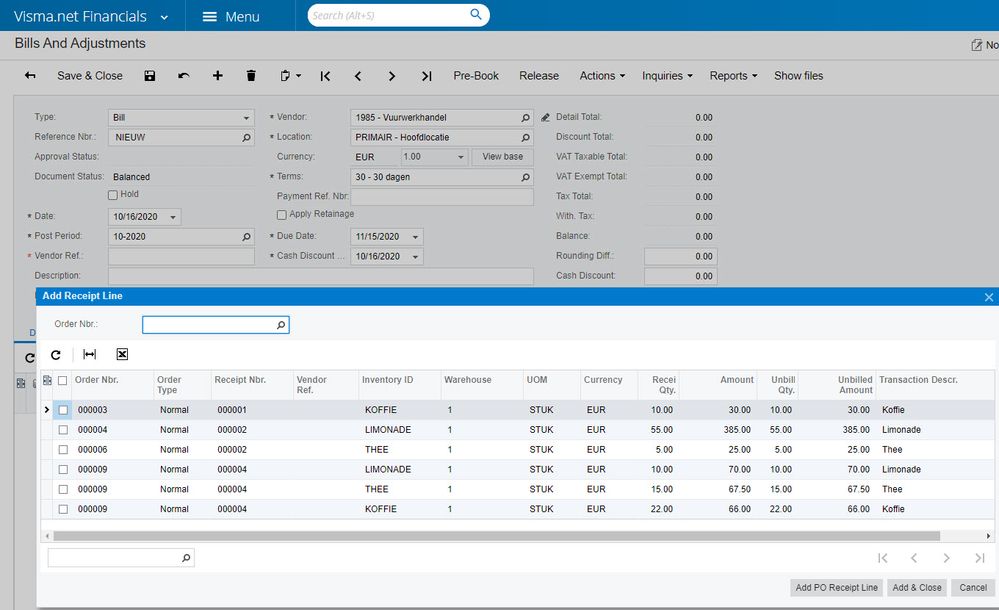Image resolution: width=999 pixels, height=610 pixels.
Task: Click the Add new record plus icon
Action: coord(217,76)
